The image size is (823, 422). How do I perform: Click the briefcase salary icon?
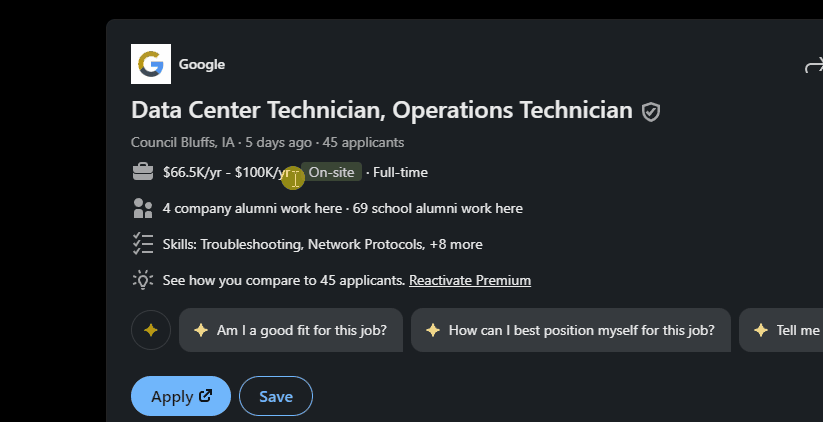tap(142, 172)
